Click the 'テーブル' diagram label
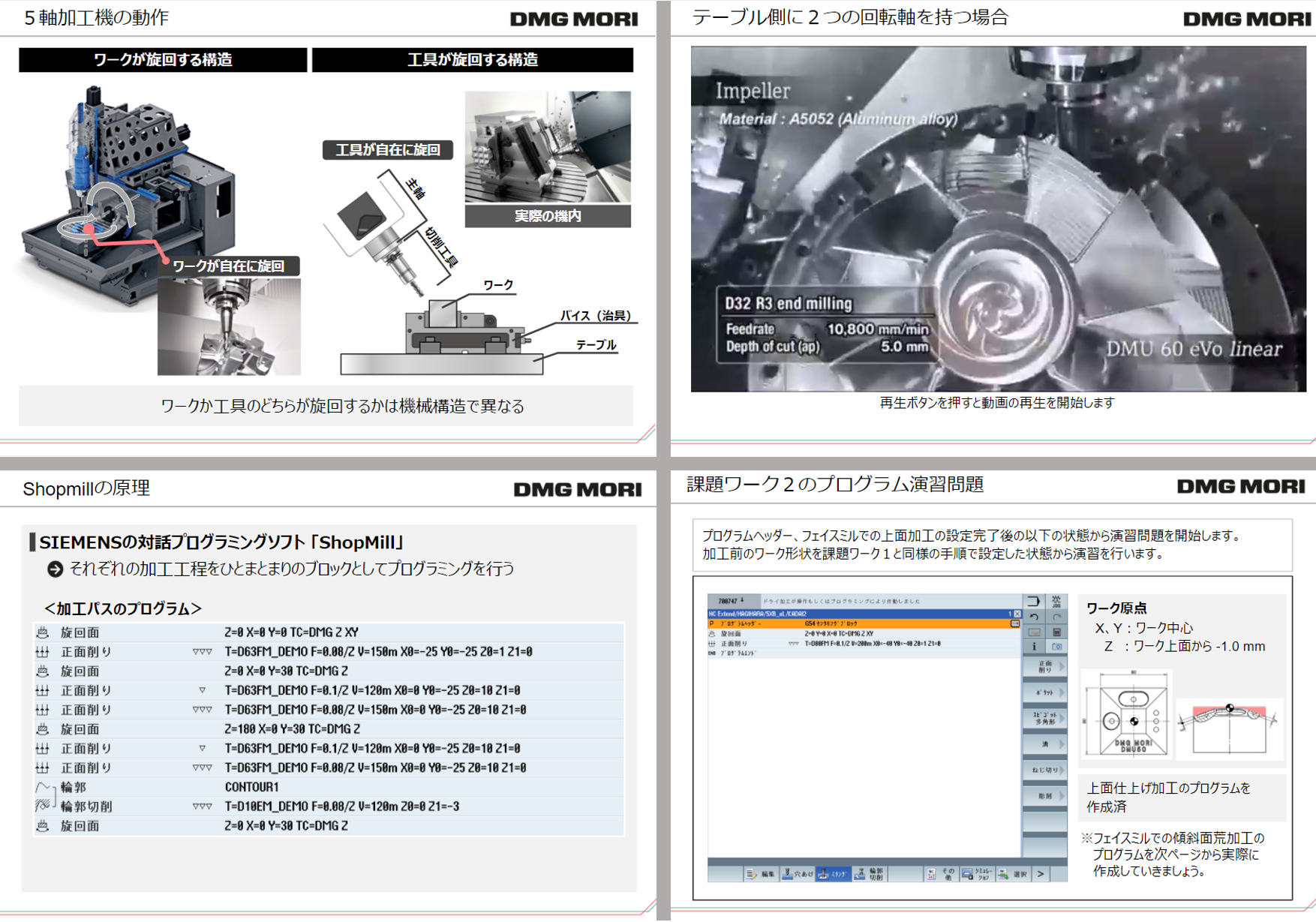The image size is (1316, 922). [596, 345]
